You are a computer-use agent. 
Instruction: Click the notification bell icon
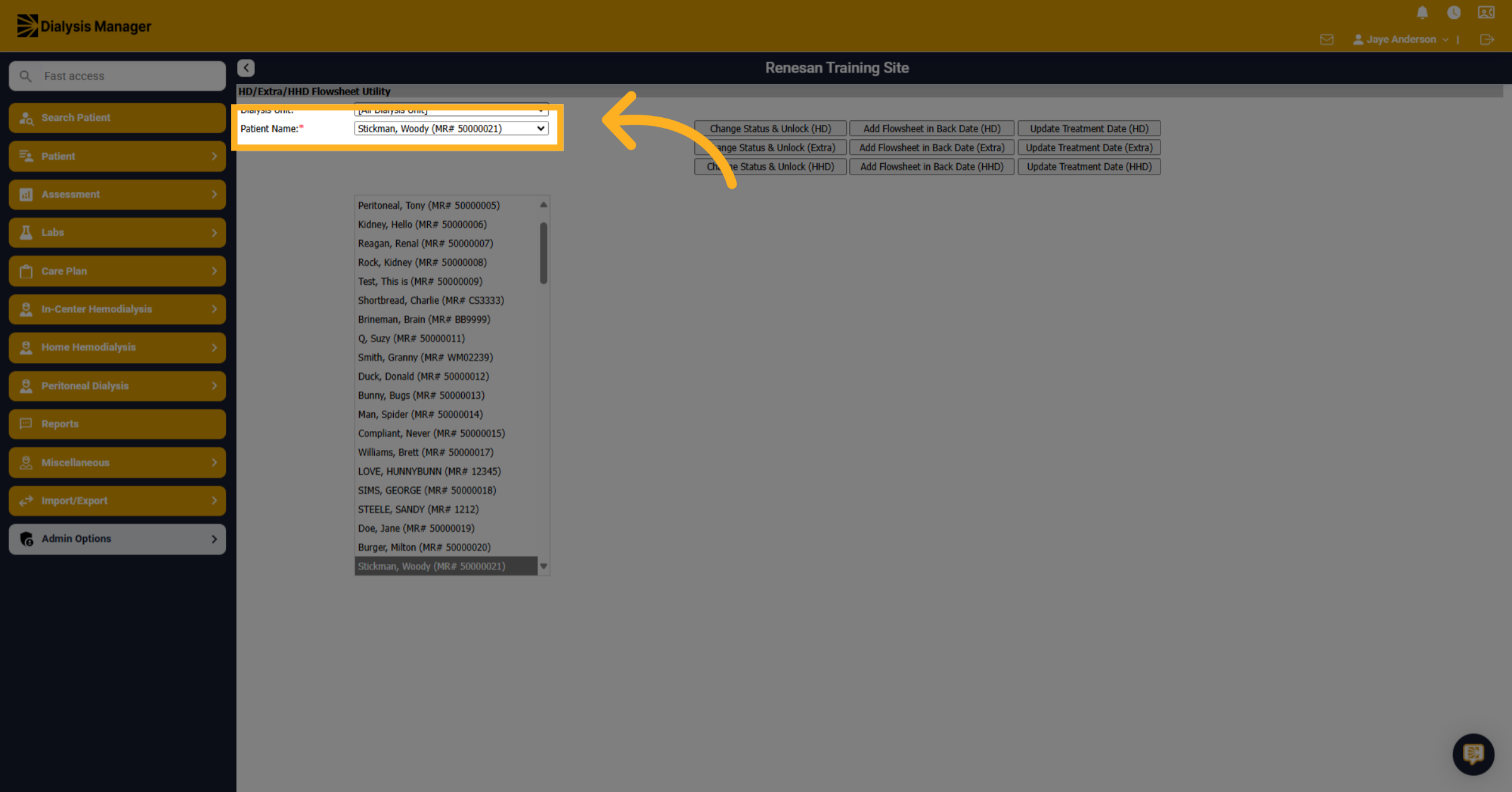1422,13
